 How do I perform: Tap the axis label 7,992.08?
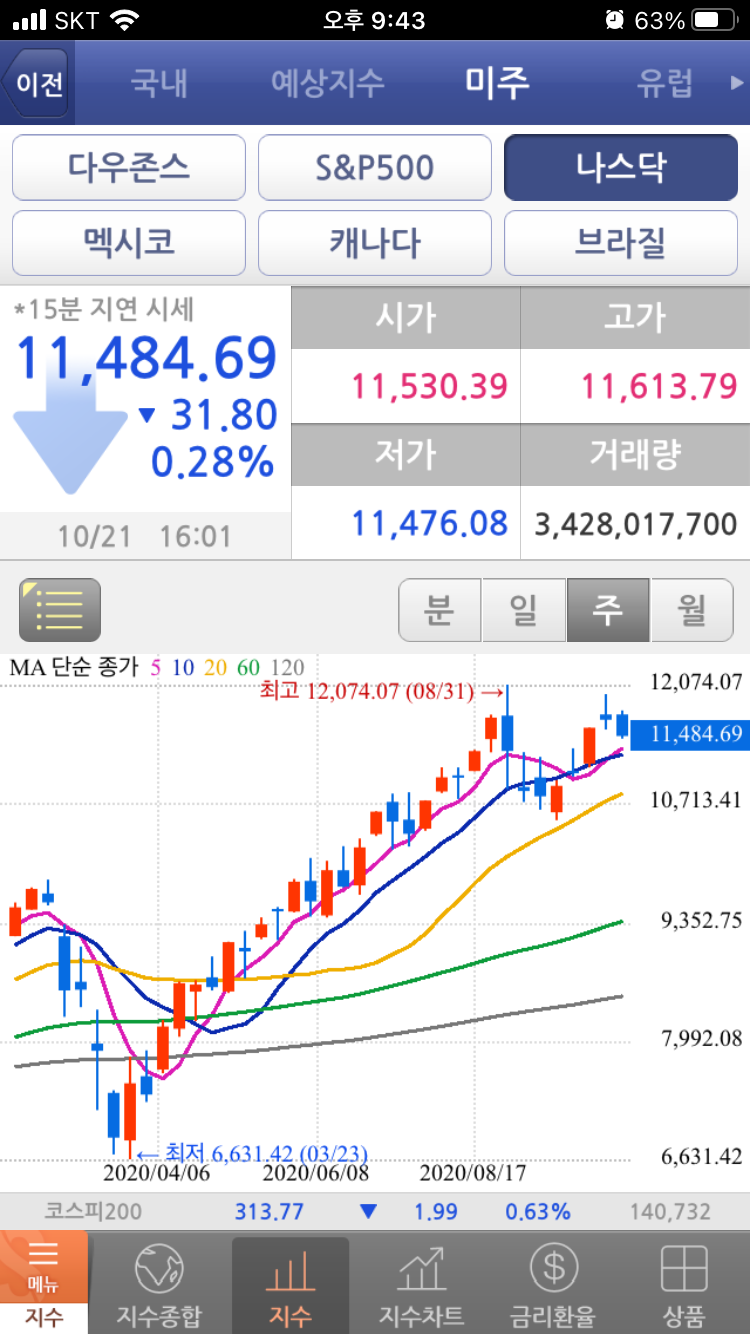(702, 1038)
